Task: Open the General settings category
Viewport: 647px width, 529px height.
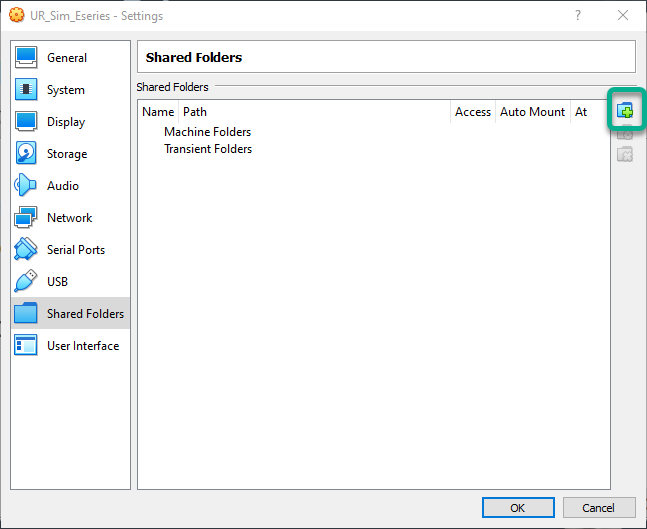Action: pyautogui.click(x=67, y=58)
